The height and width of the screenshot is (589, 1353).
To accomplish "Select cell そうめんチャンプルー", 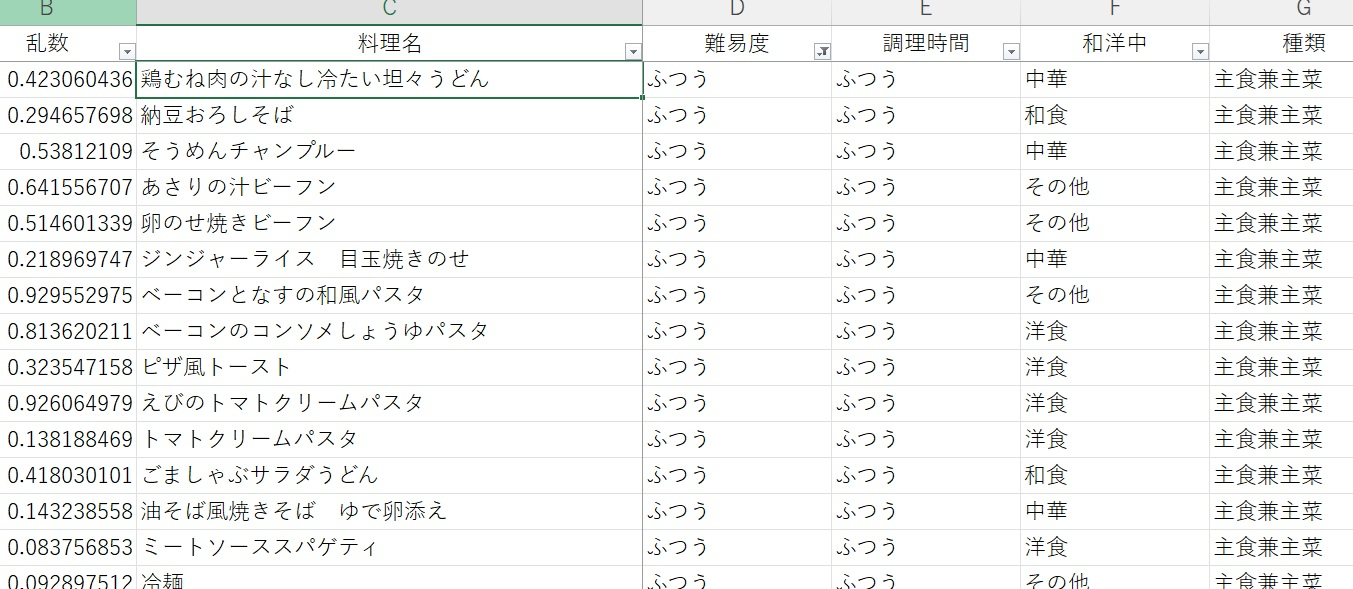I will [x=390, y=152].
